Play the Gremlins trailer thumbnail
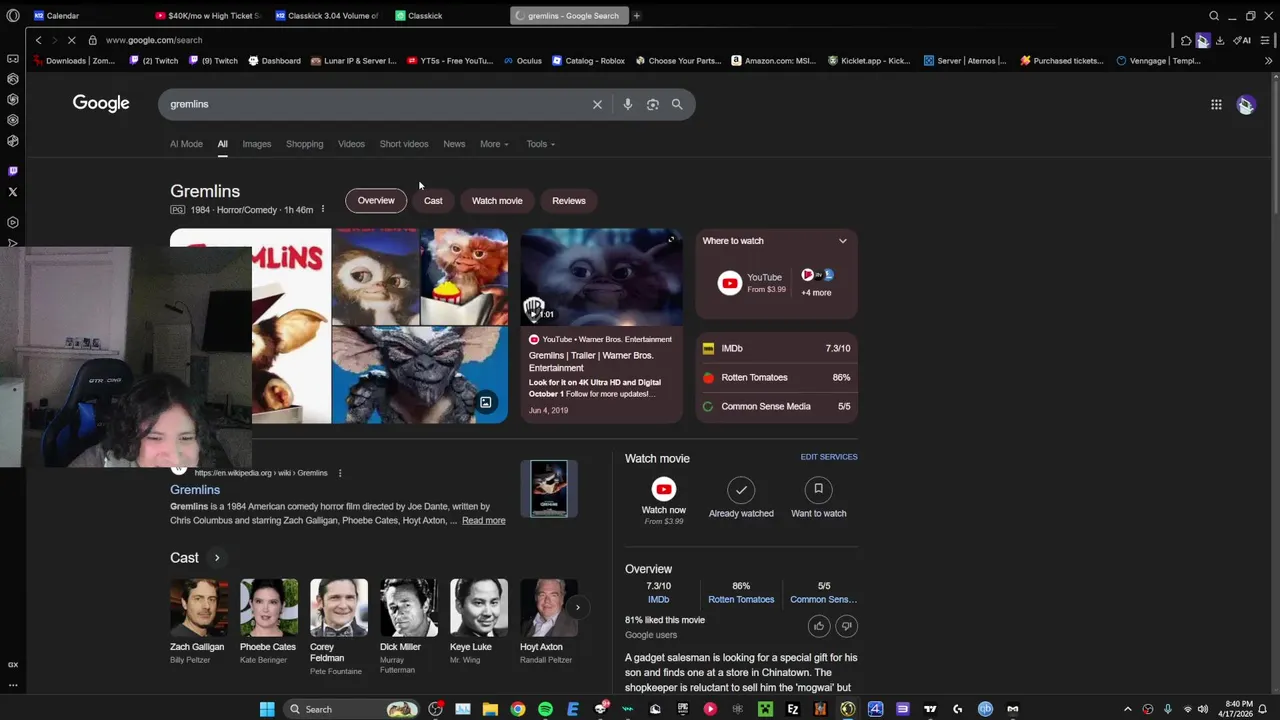This screenshot has width=1280, height=720. pyautogui.click(x=601, y=277)
